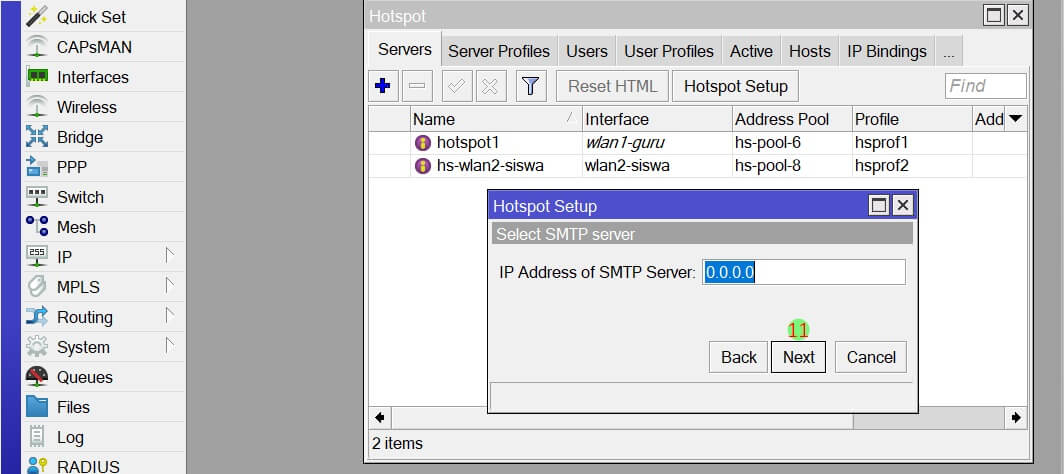Expand the Routing submenu
1064x474 pixels.
point(100,317)
